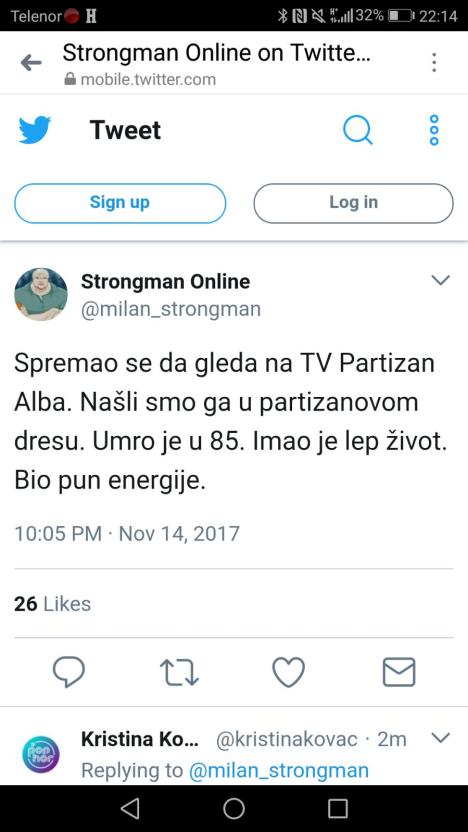Viewport: 468px width, 832px height.
Task: Like the tweet with heart icon
Action: (289, 672)
